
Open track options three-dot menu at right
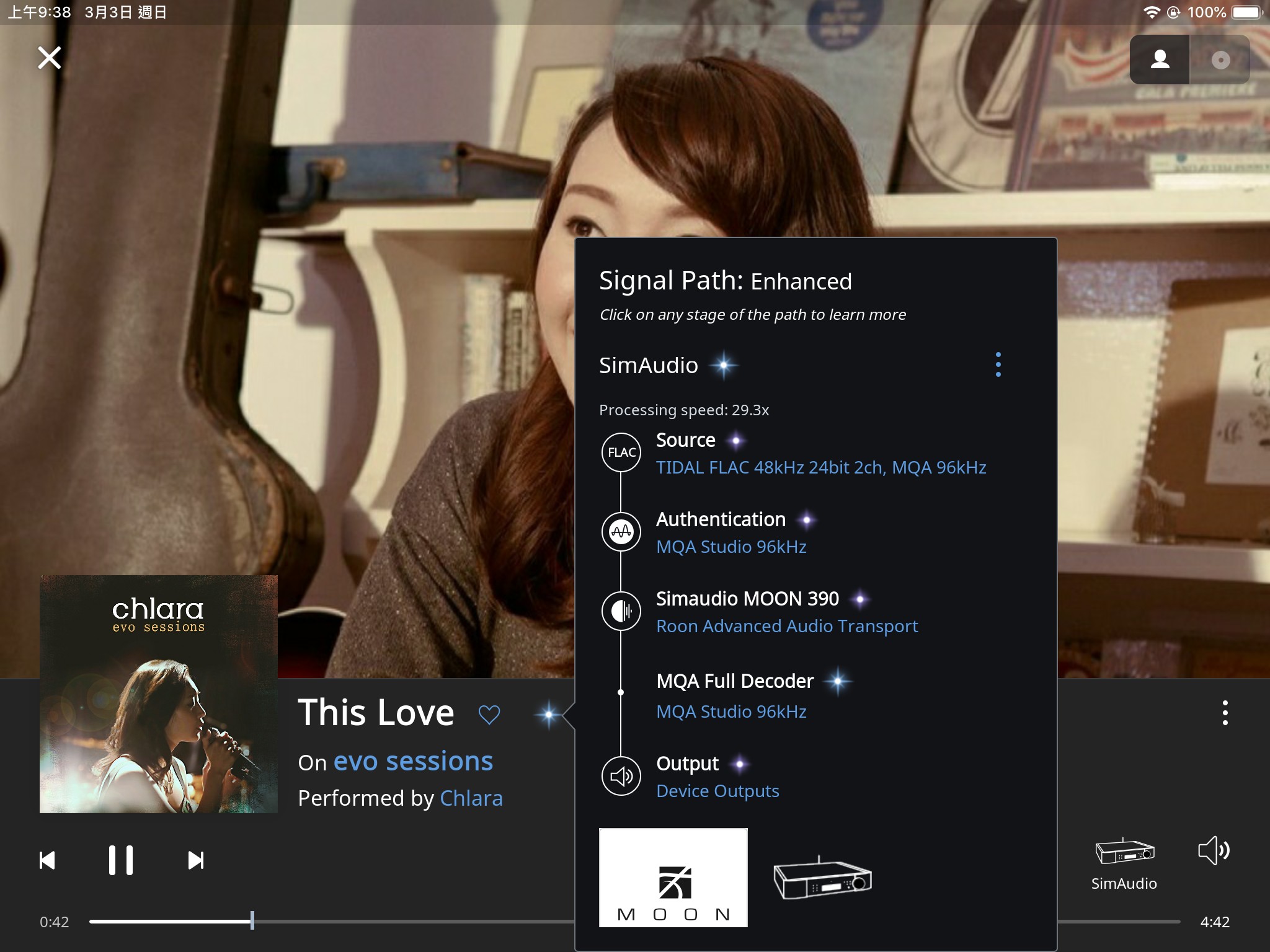(1225, 713)
